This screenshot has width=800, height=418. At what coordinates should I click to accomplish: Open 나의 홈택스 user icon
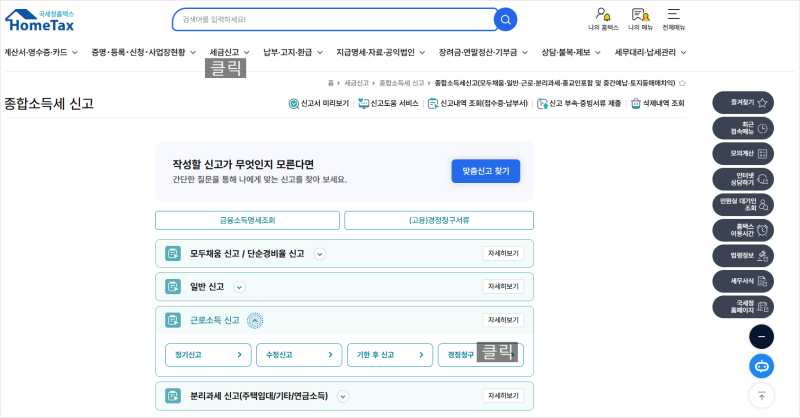(x=603, y=19)
